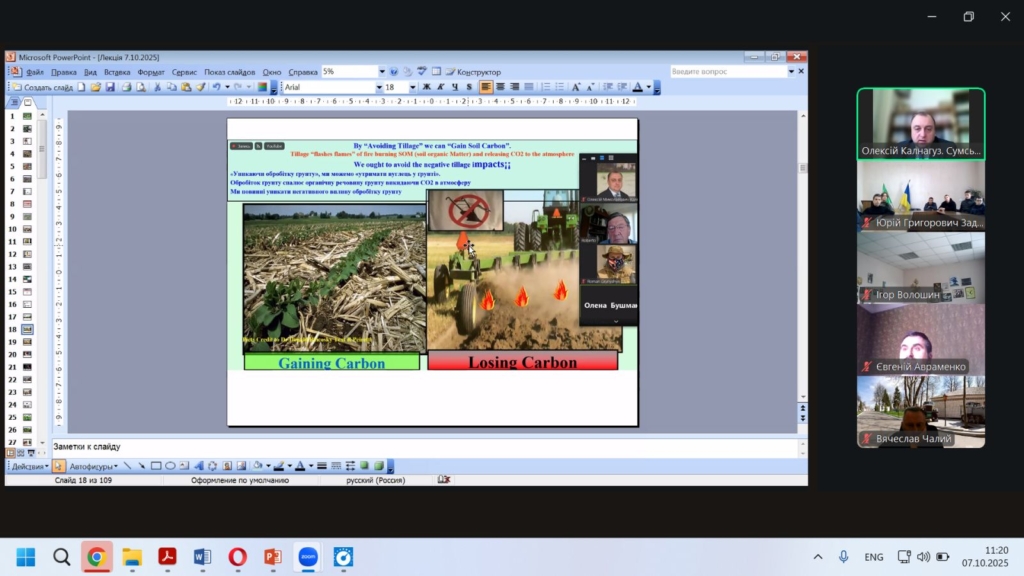Image resolution: width=1024 pixels, height=576 pixels.
Task: Enable center text alignment
Action: 500,87
